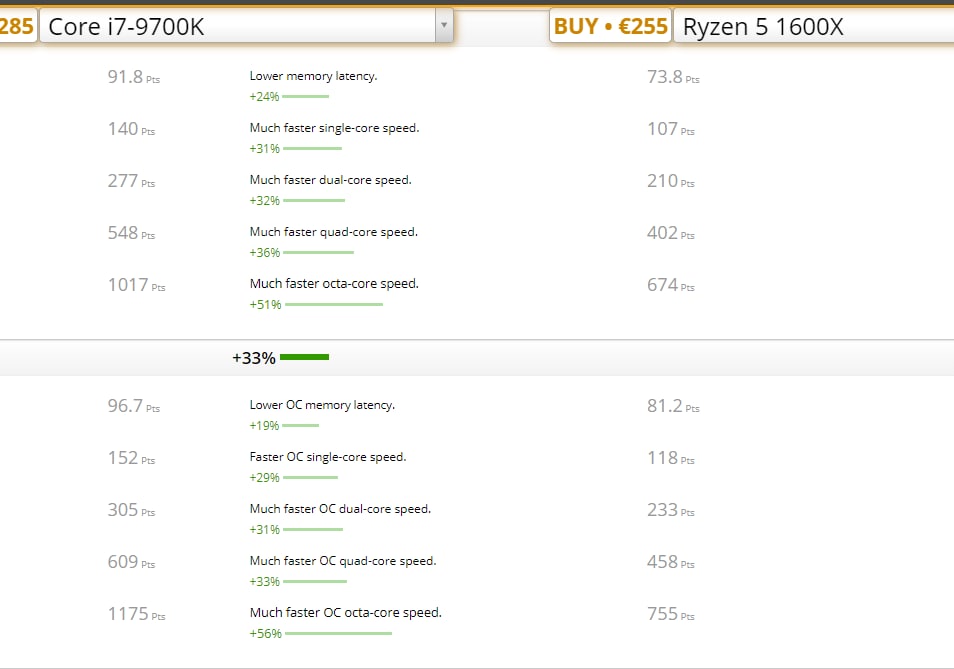Click the 152 Pts score value
This screenshot has height=669, width=954.
coord(131,458)
